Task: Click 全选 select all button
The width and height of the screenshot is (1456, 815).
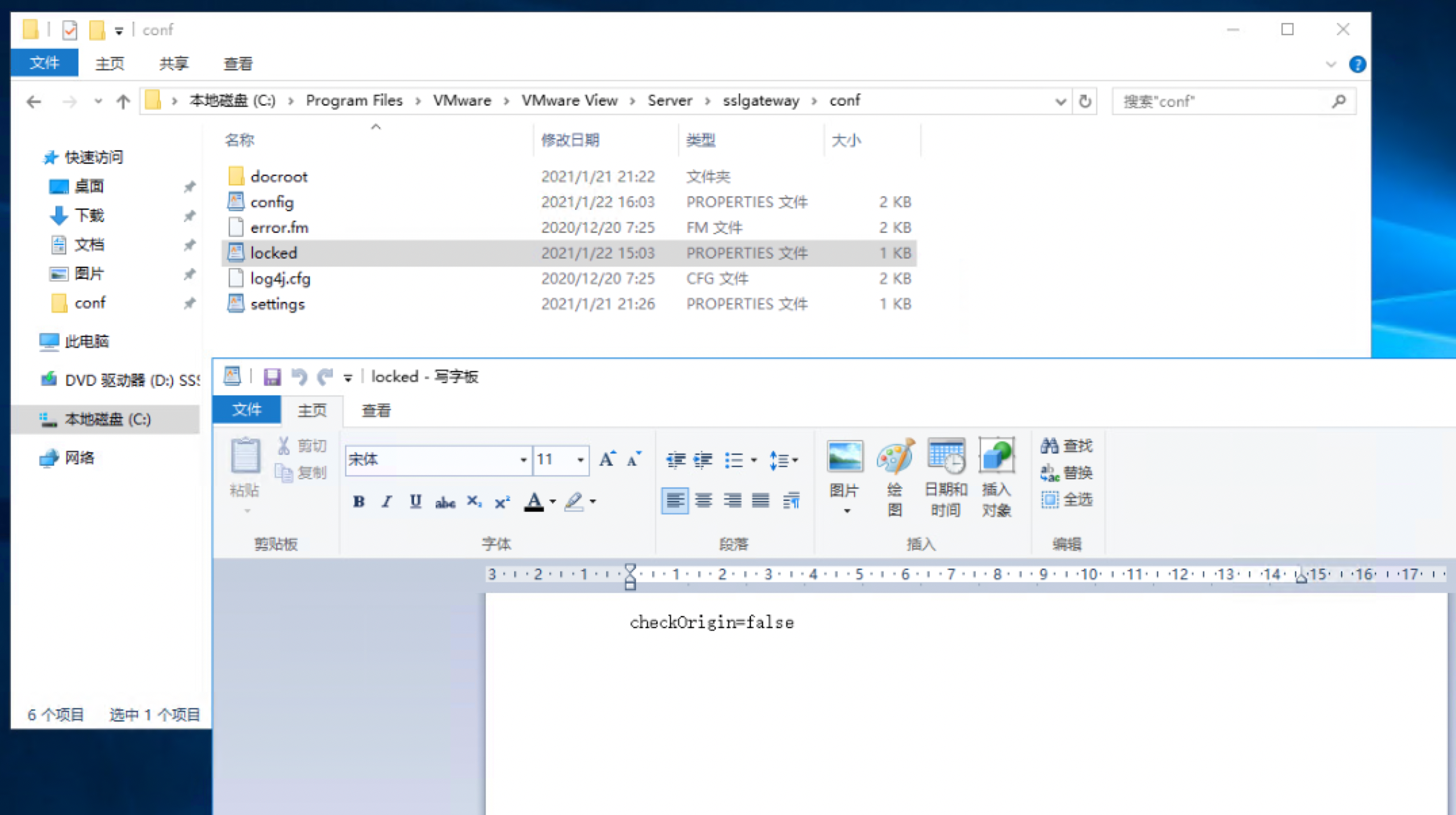Action: [1067, 500]
